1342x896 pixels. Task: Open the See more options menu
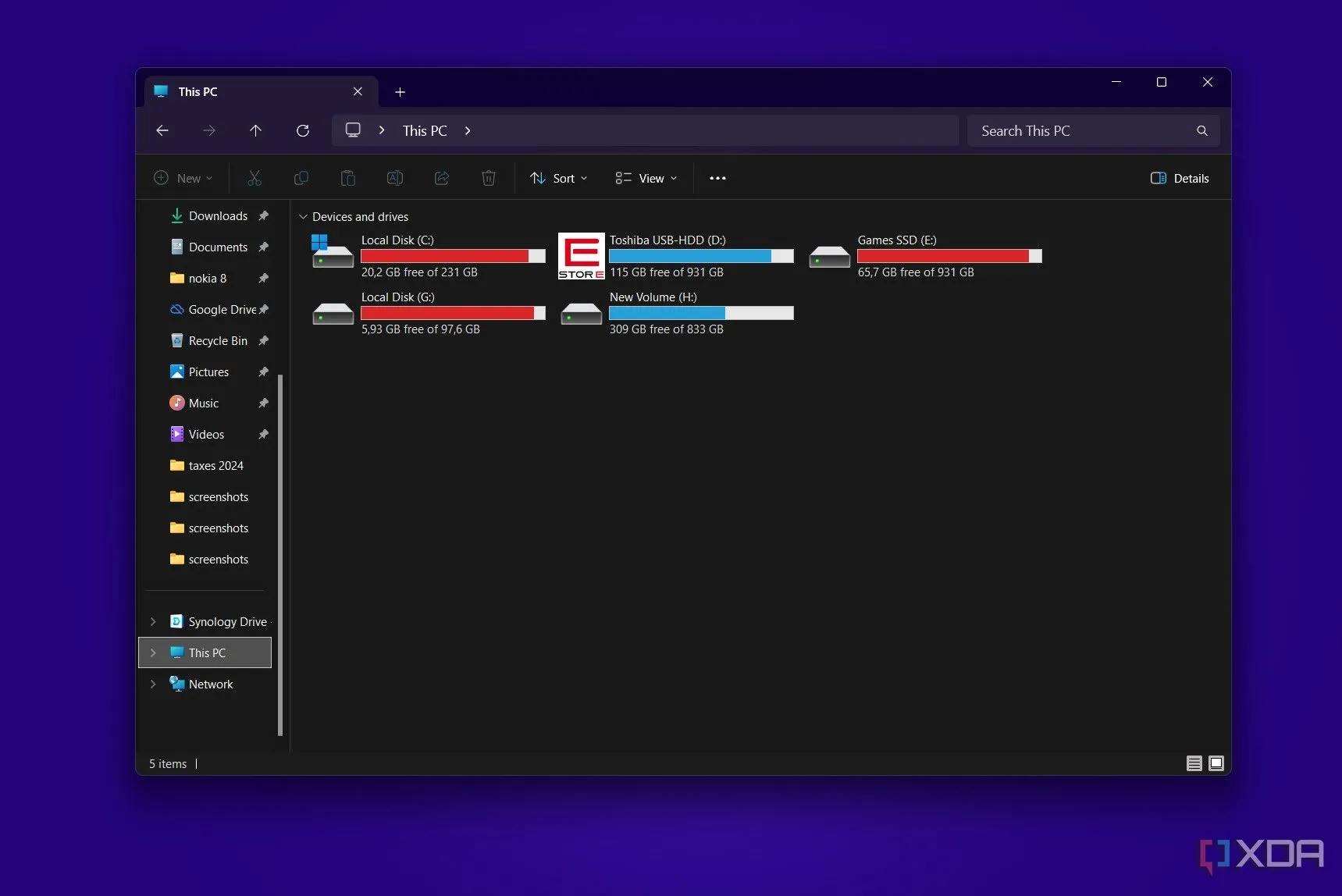pyautogui.click(x=717, y=178)
